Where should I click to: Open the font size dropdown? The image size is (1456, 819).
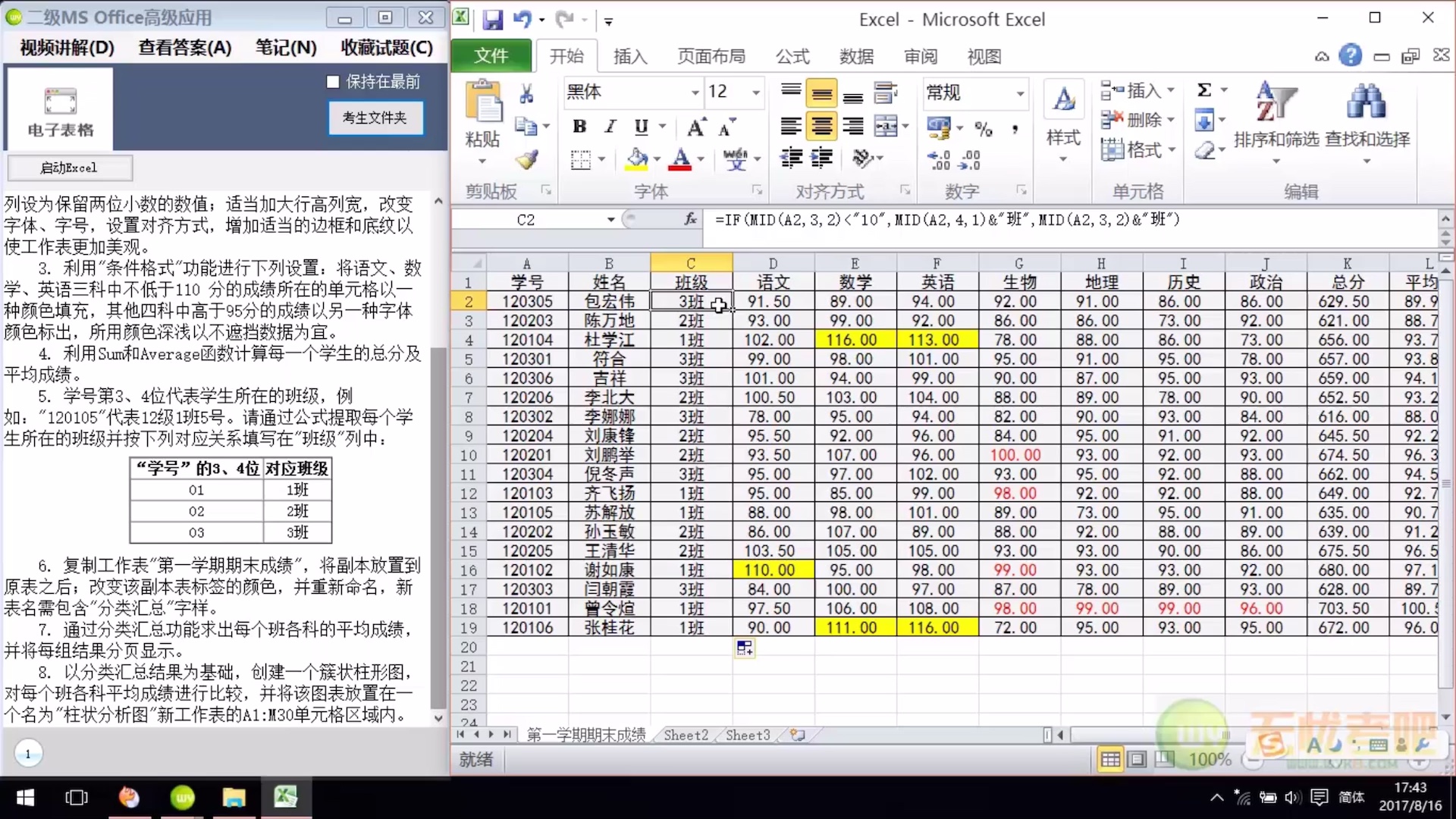(756, 93)
